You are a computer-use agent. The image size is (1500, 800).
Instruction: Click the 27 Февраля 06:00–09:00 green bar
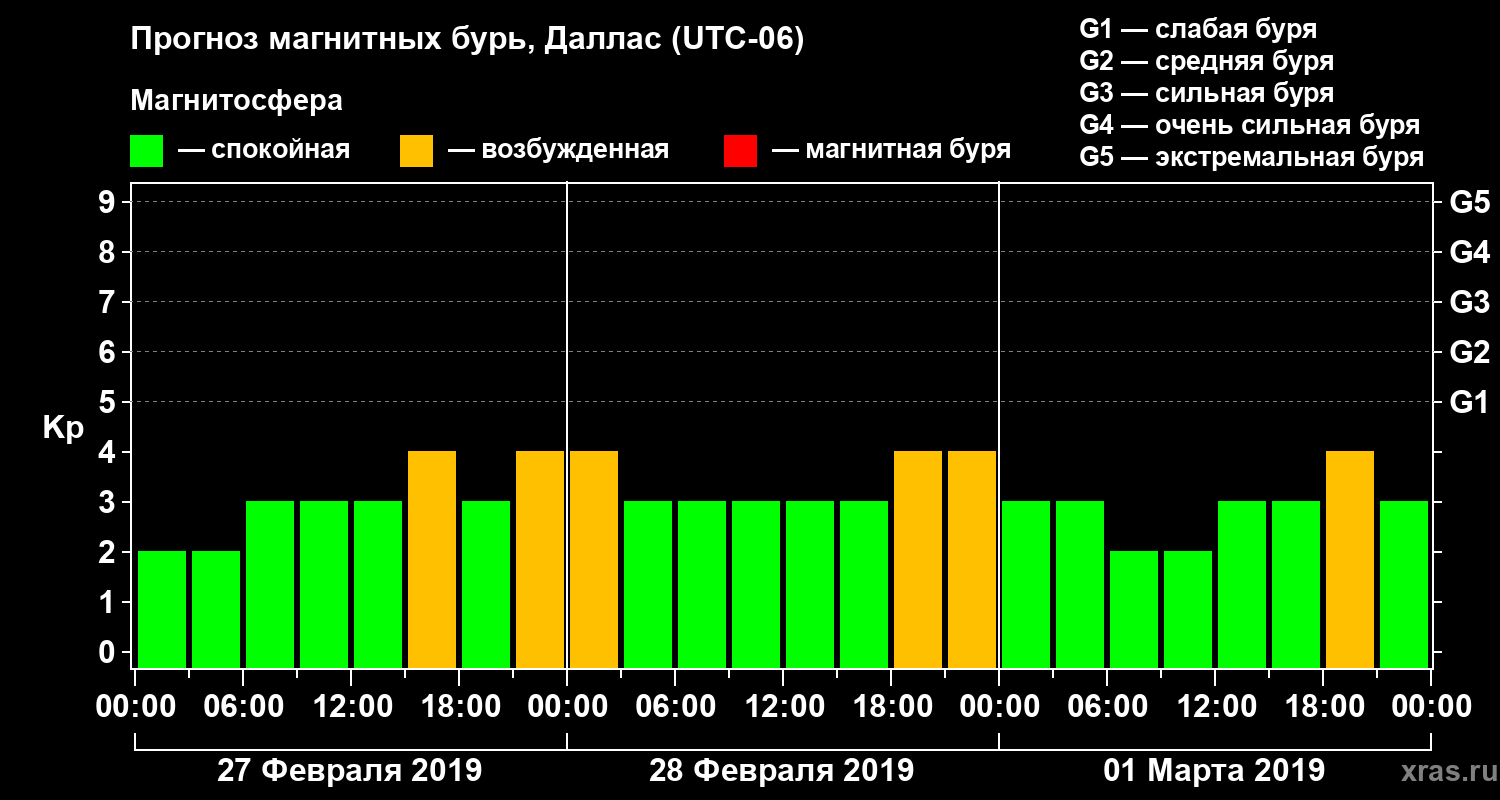click(x=270, y=584)
